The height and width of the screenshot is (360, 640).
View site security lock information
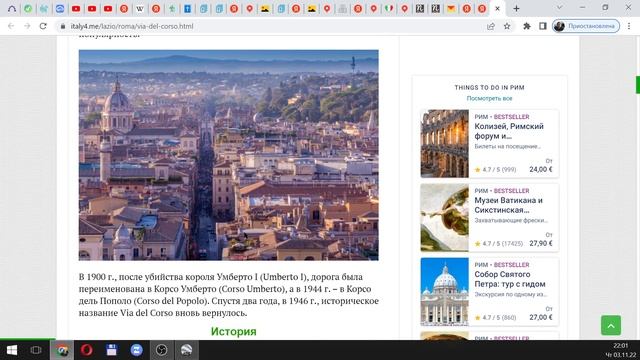tap(62, 26)
